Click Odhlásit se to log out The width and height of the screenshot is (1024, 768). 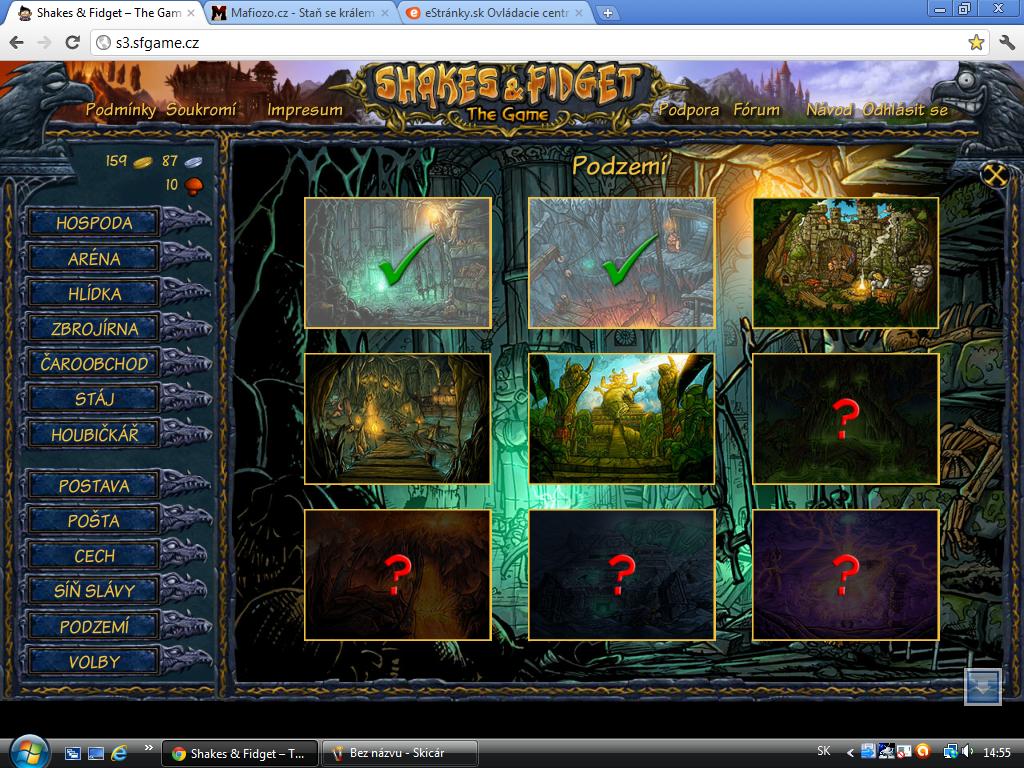[904, 110]
